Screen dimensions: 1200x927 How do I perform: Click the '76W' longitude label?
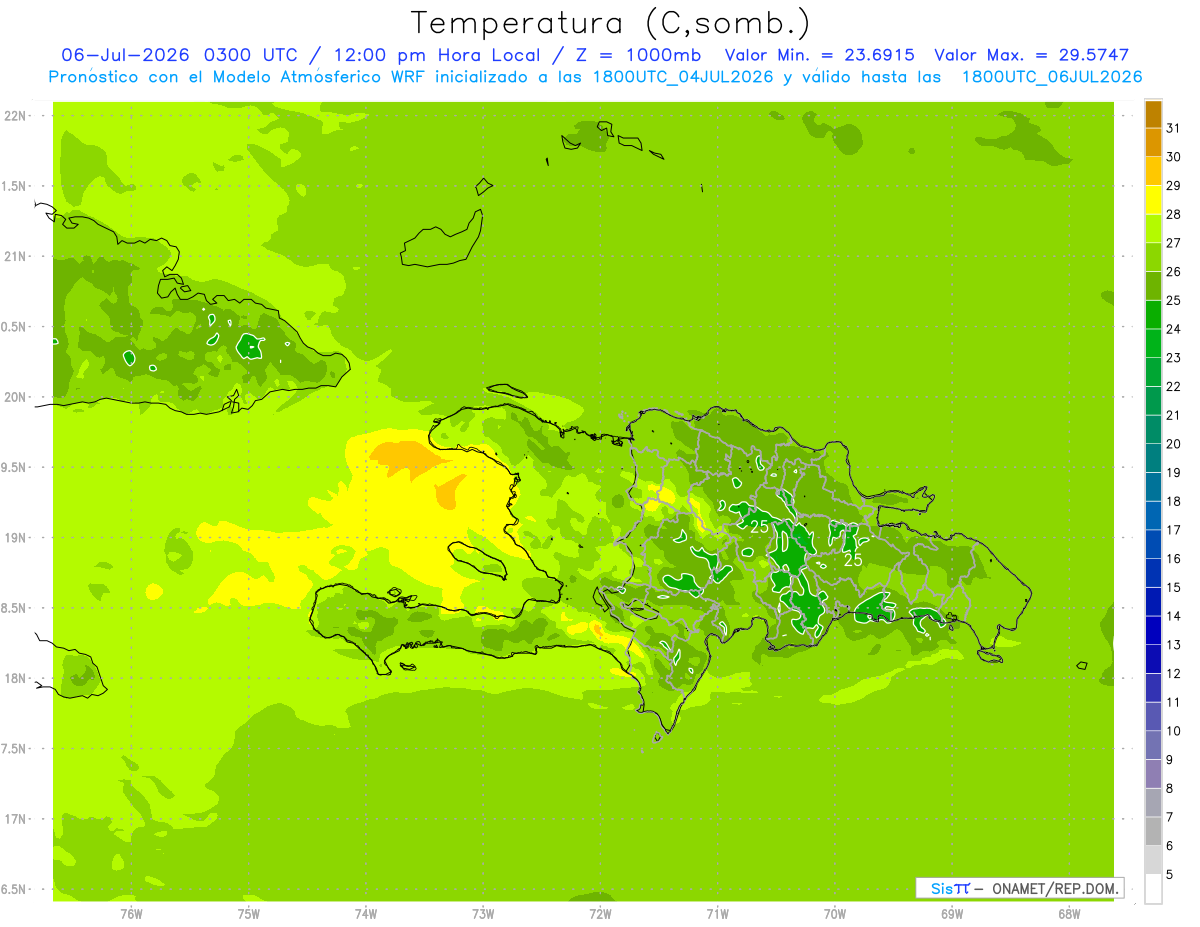click(131, 914)
